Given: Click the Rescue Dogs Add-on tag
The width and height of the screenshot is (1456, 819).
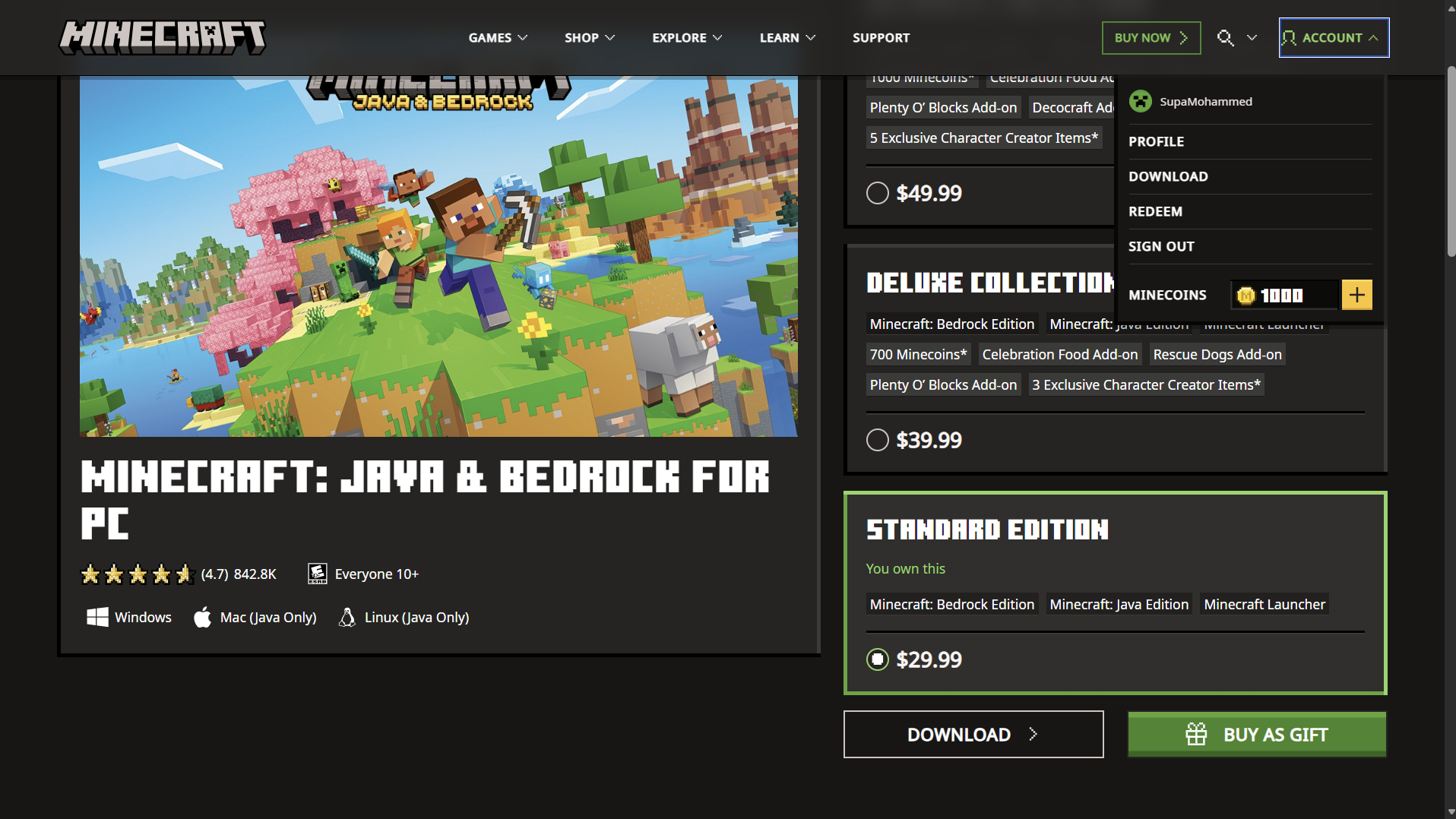Looking at the screenshot, I should coord(1217,354).
